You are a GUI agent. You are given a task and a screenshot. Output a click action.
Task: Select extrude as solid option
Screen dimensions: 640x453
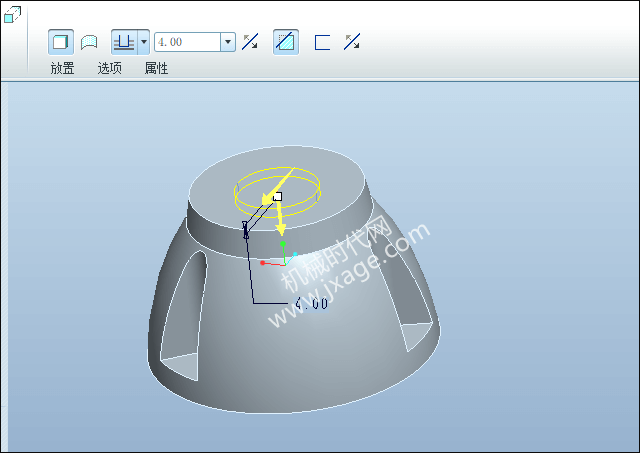(61, 42)
